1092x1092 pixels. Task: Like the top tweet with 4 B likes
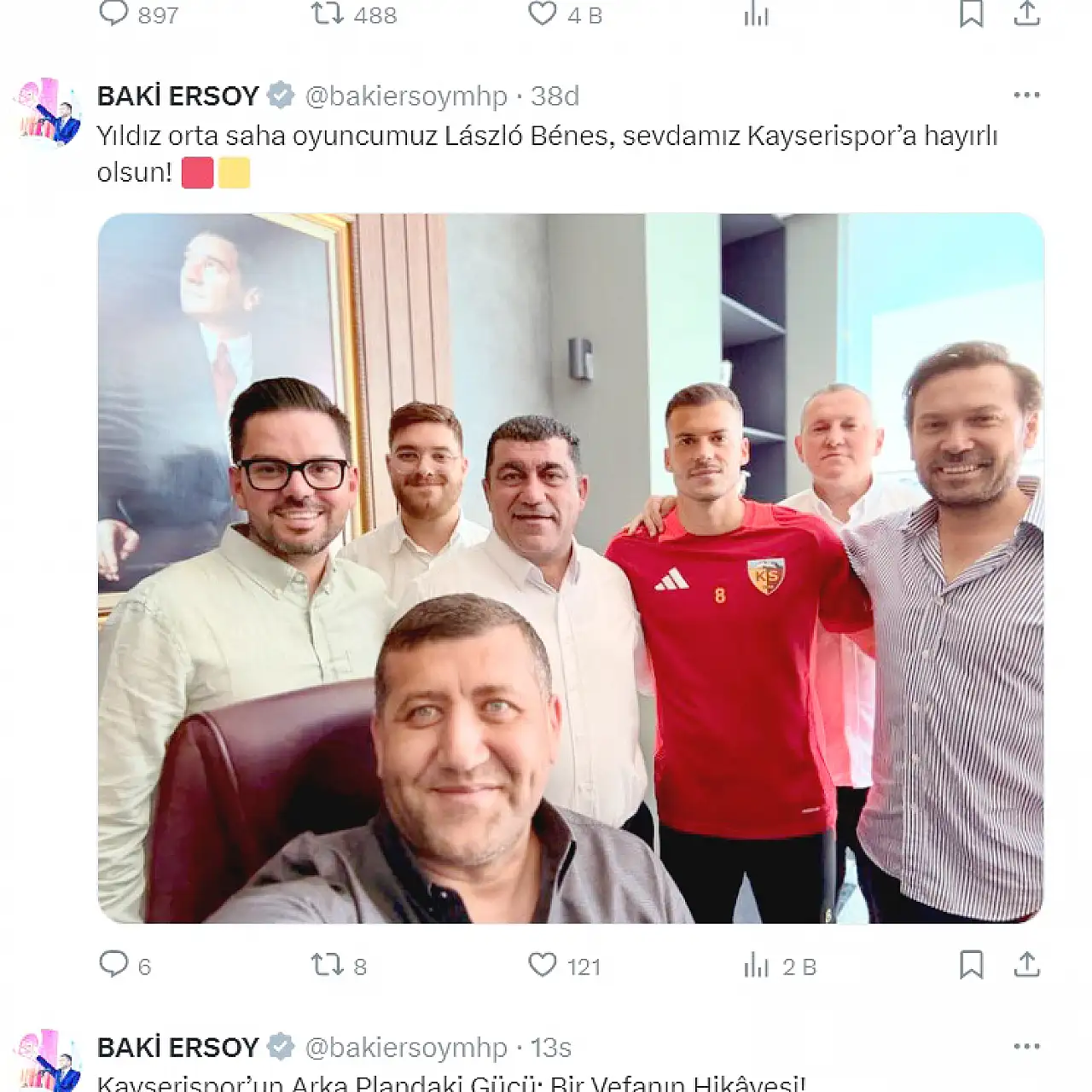coord(543,14)
